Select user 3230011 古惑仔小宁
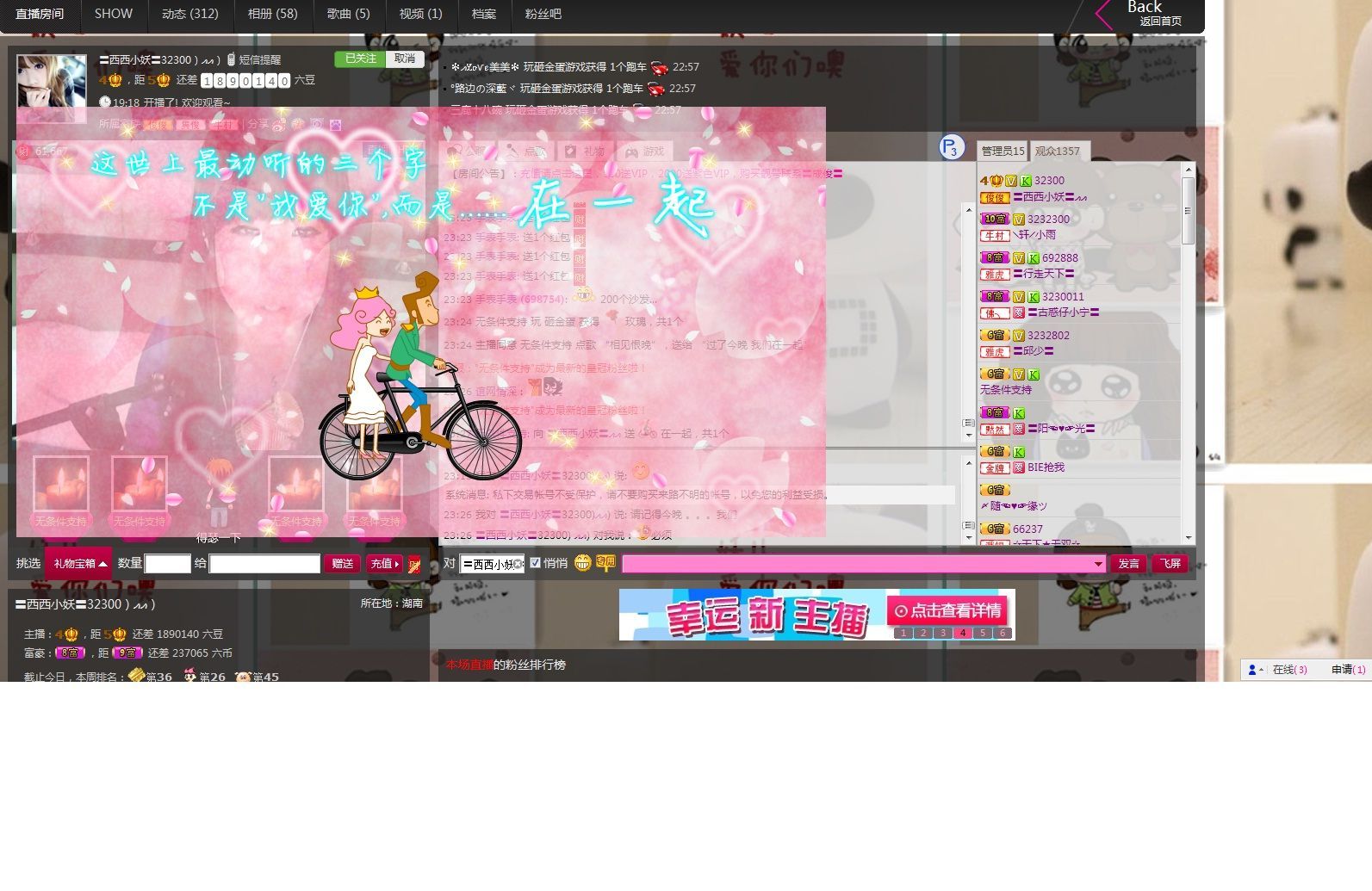 click(1079, 305)
